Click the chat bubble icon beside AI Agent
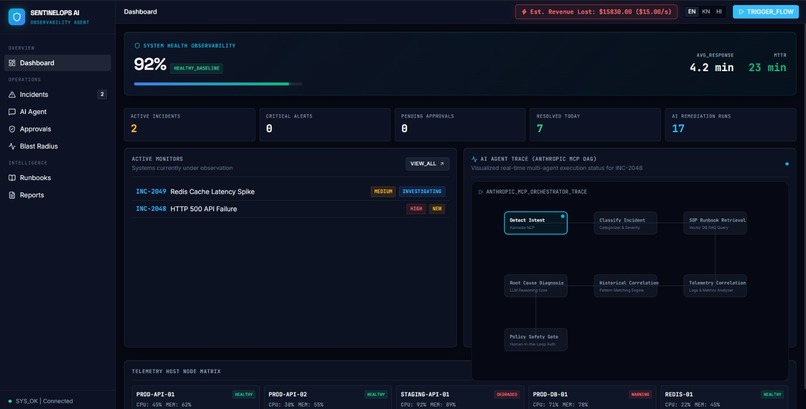The width and height of the screenshot is (806, 409). pos(12,111)
